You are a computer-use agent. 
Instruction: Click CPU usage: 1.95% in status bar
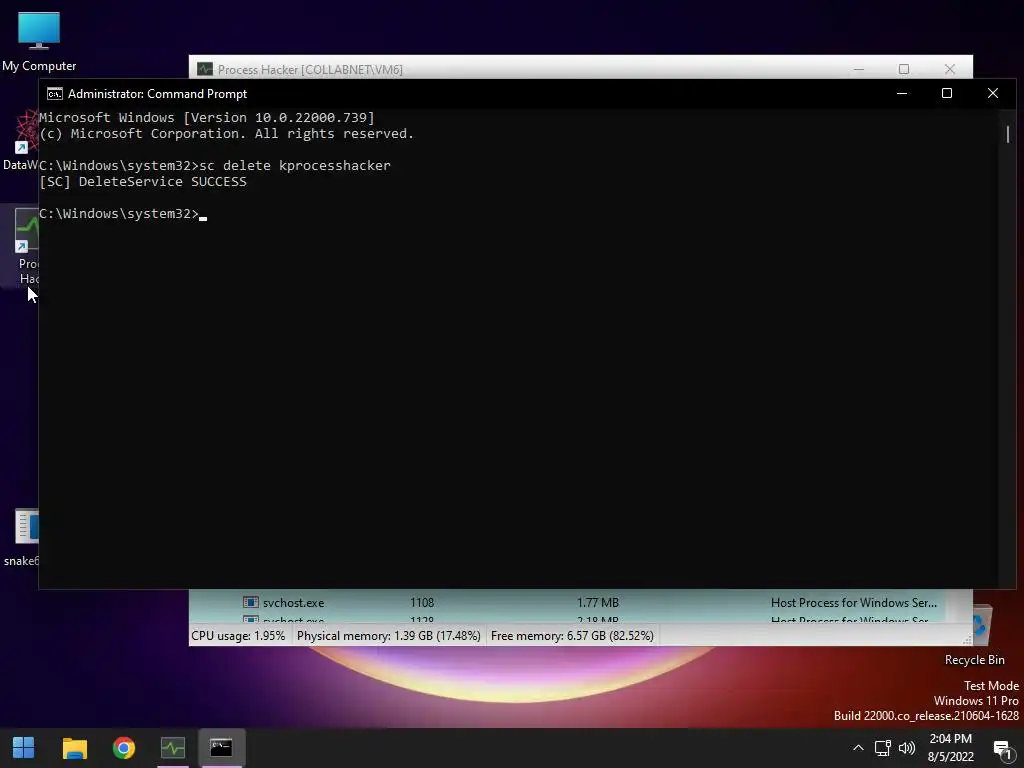238,635
